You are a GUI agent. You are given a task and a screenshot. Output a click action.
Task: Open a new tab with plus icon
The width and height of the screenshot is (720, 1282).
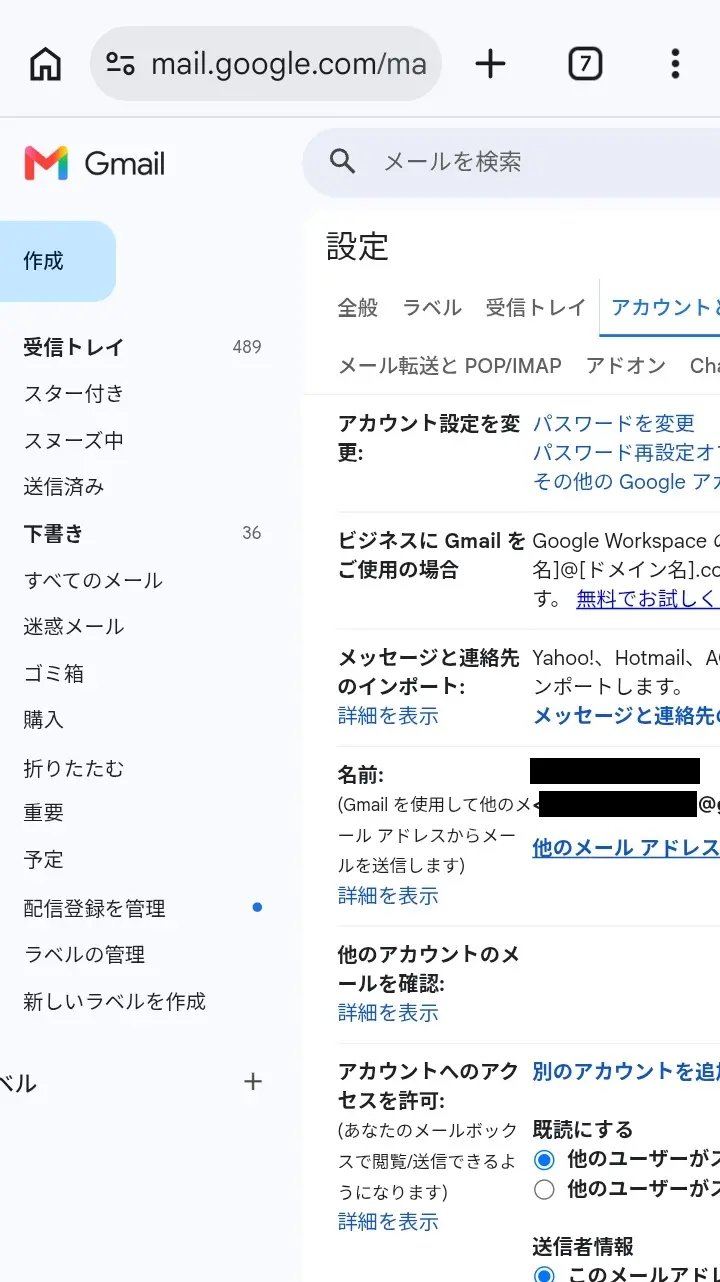490,65
